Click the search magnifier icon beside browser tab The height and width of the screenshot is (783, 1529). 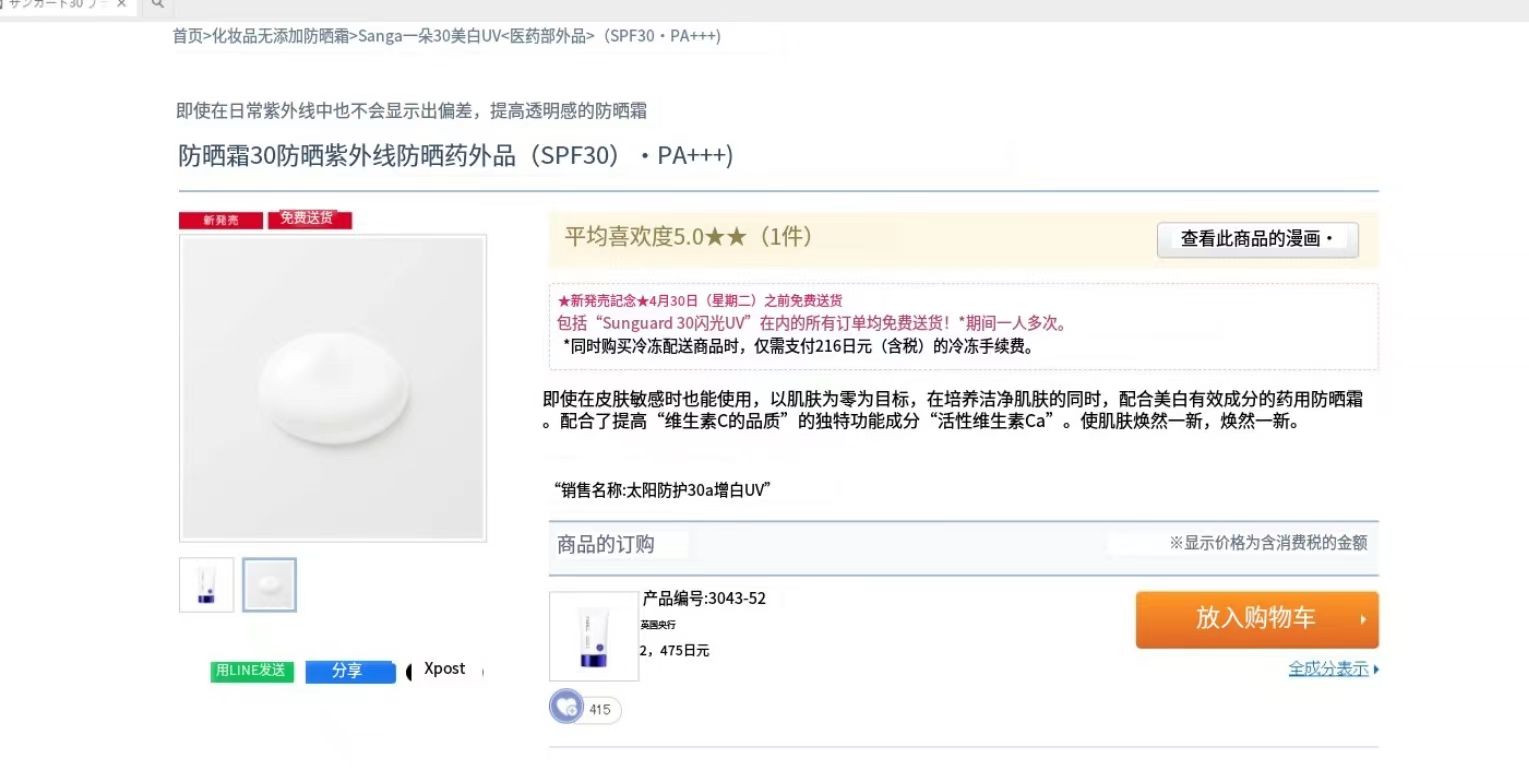157,4
